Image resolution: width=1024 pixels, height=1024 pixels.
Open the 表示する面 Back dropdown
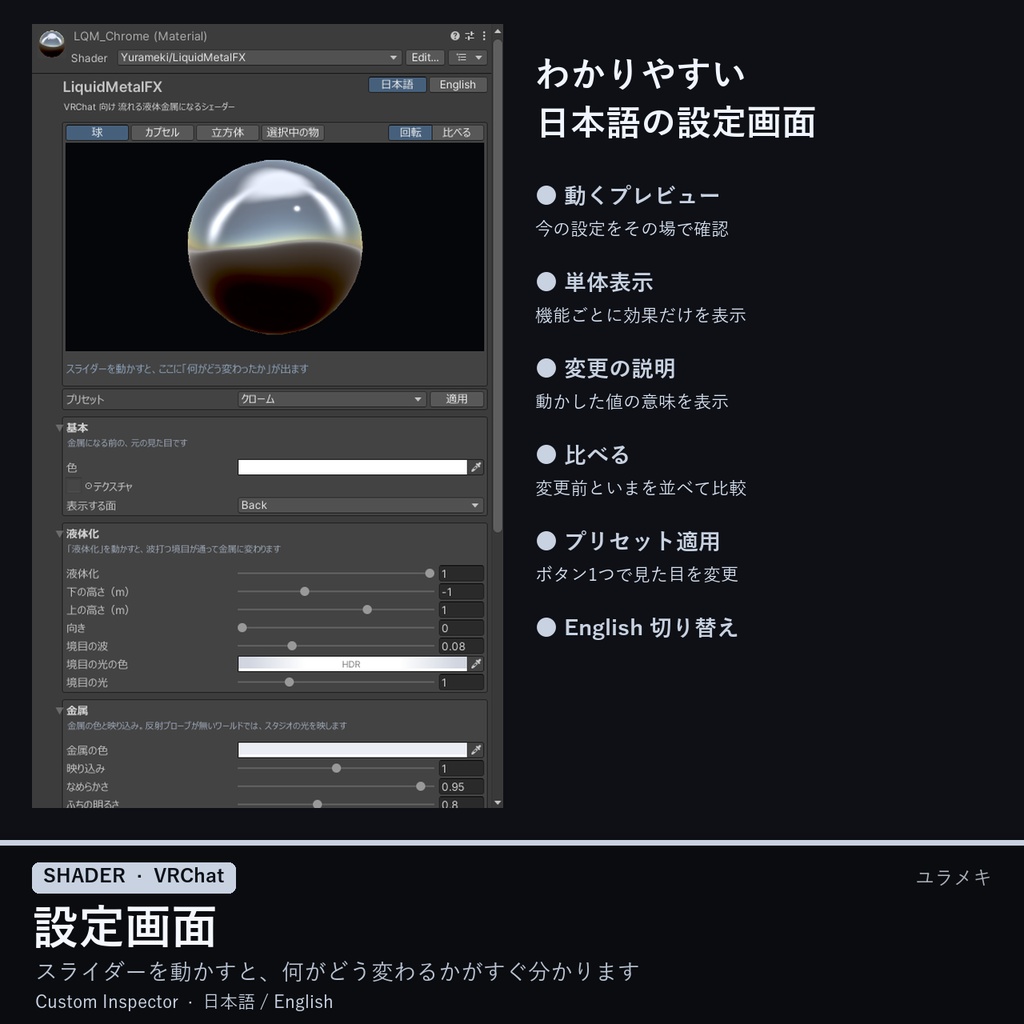360,505
